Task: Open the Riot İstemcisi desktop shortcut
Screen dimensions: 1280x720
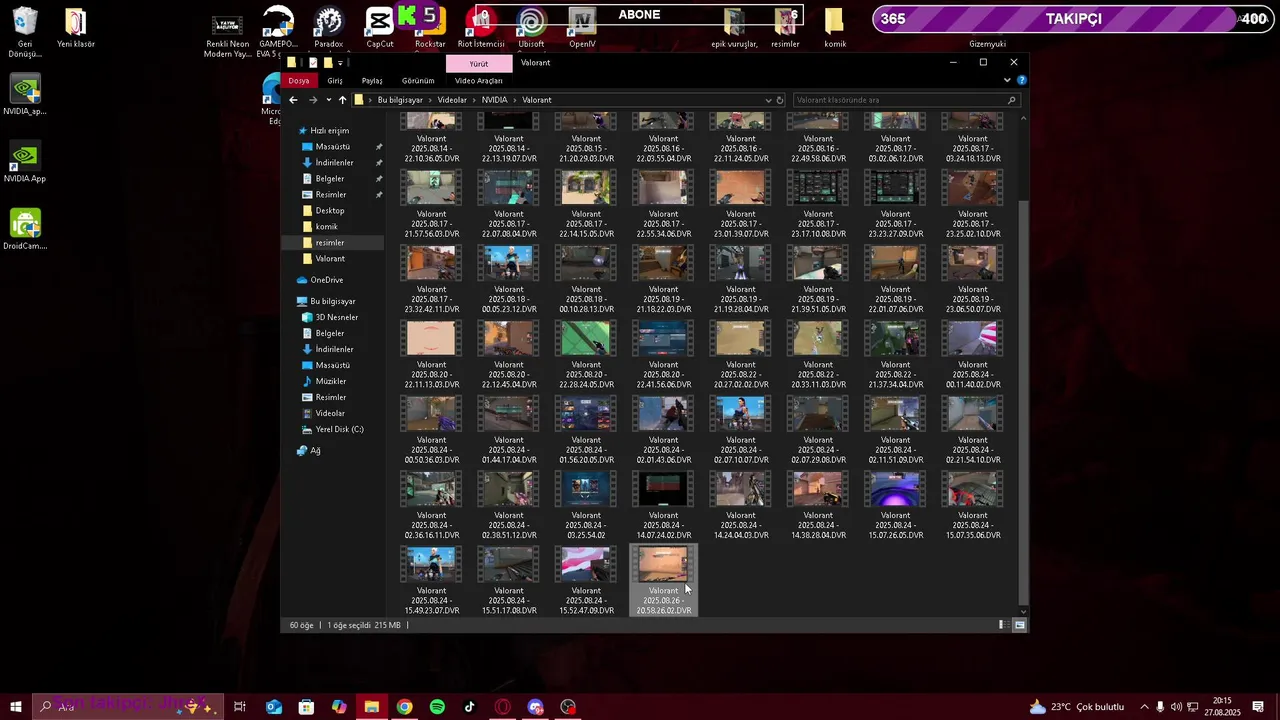Action: (x=481, y=27)
